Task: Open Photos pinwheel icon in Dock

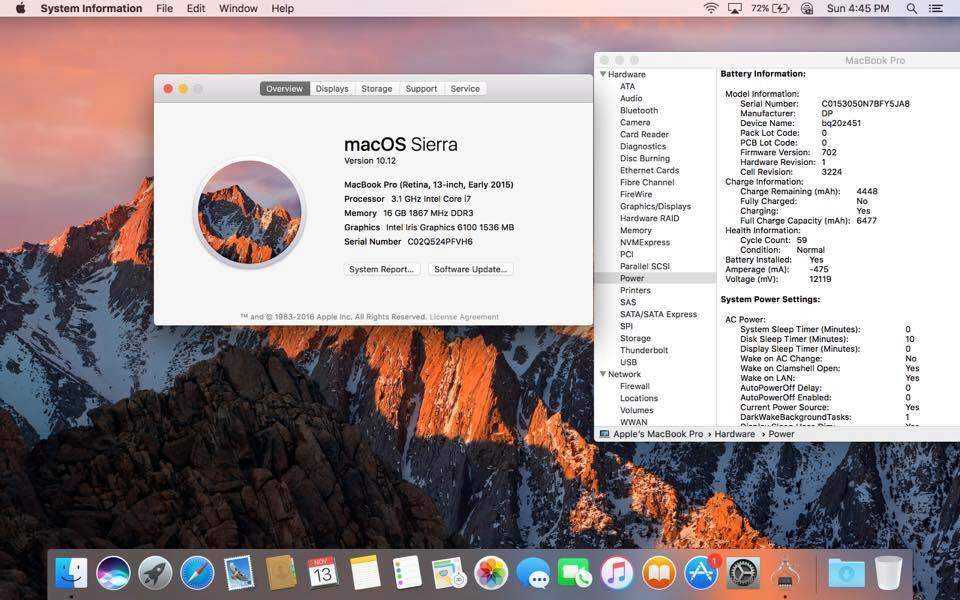Action: 491,574
